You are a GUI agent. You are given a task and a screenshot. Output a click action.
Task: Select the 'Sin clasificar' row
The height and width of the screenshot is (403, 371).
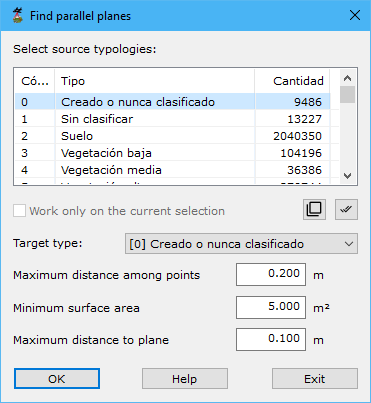(x=173, y=119)
